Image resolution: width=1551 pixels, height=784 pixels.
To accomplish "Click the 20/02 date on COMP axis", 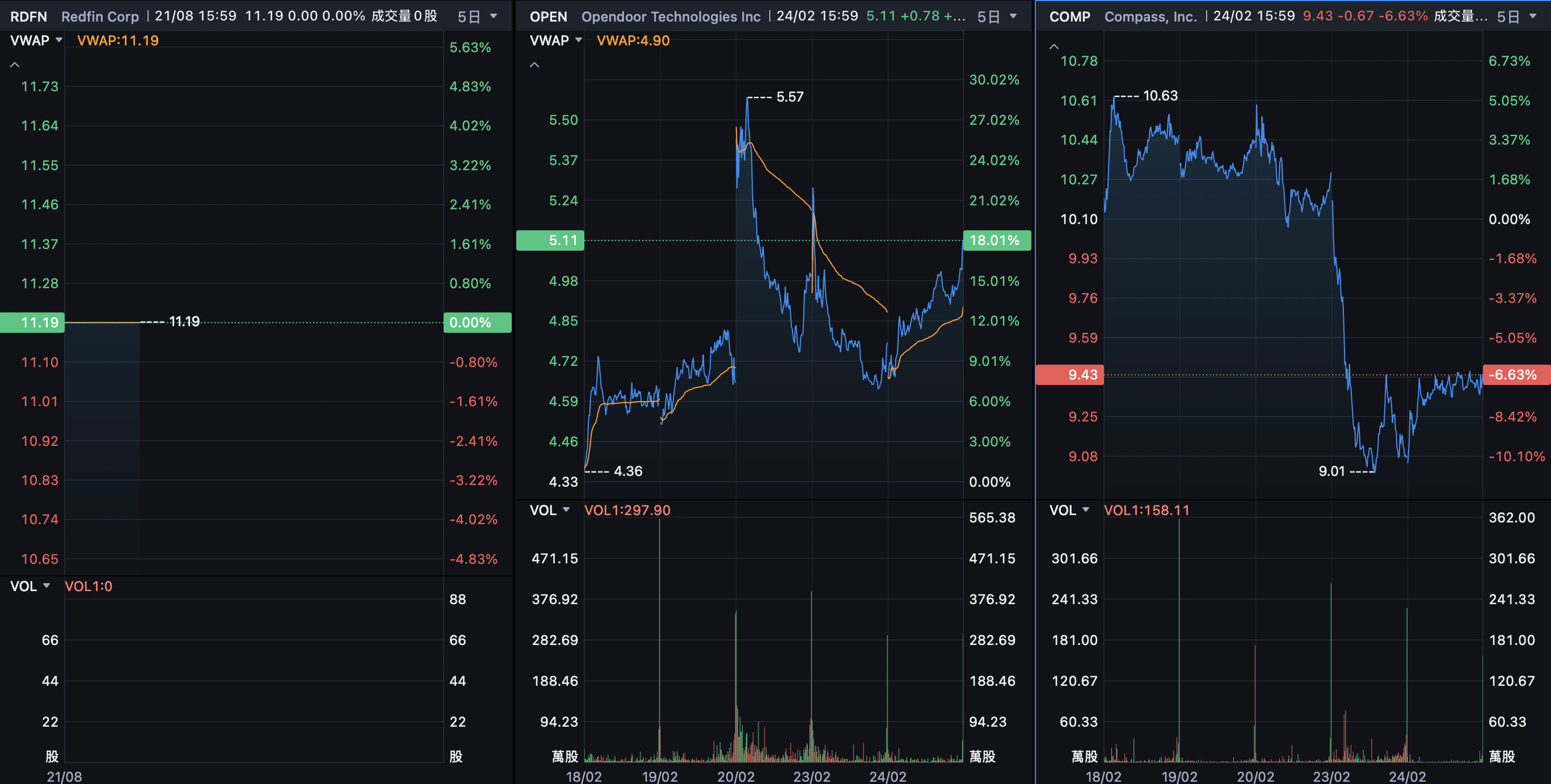I will (1255, 776).
